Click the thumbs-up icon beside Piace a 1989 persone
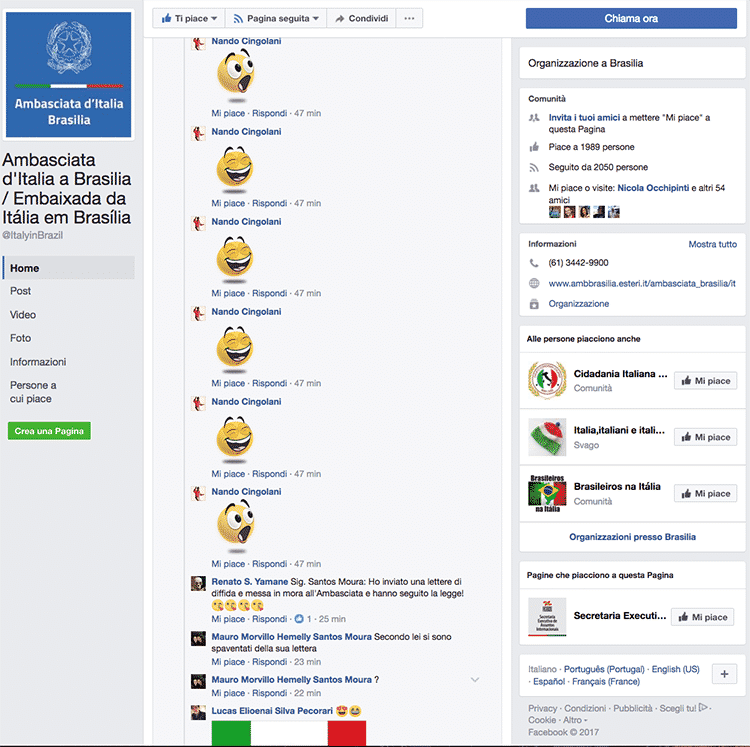The height and width of the screenshot is (747, 750). pyautogui.click(x=534, y=147)
